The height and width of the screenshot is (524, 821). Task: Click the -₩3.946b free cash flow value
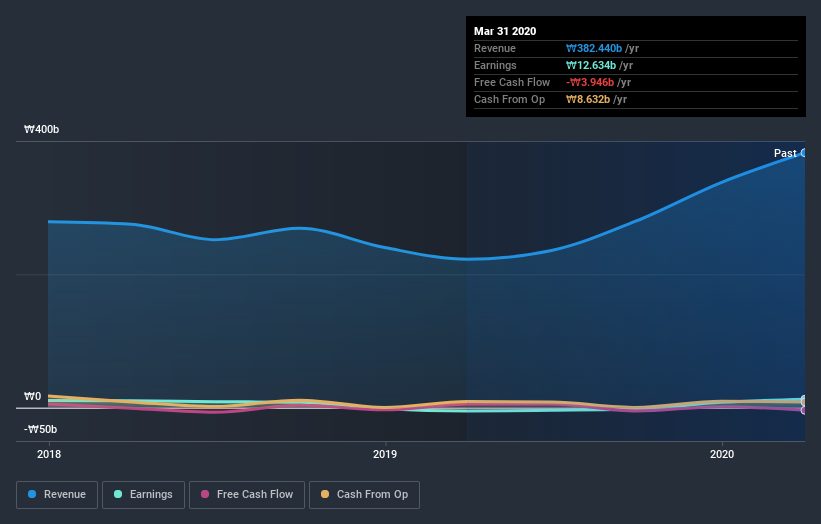(590, 82)
